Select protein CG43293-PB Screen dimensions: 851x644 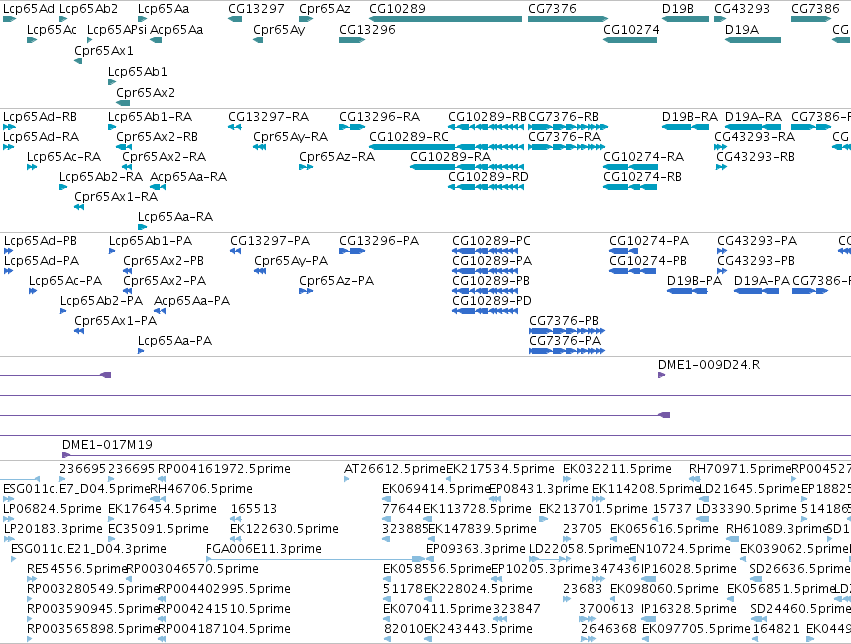755,261
